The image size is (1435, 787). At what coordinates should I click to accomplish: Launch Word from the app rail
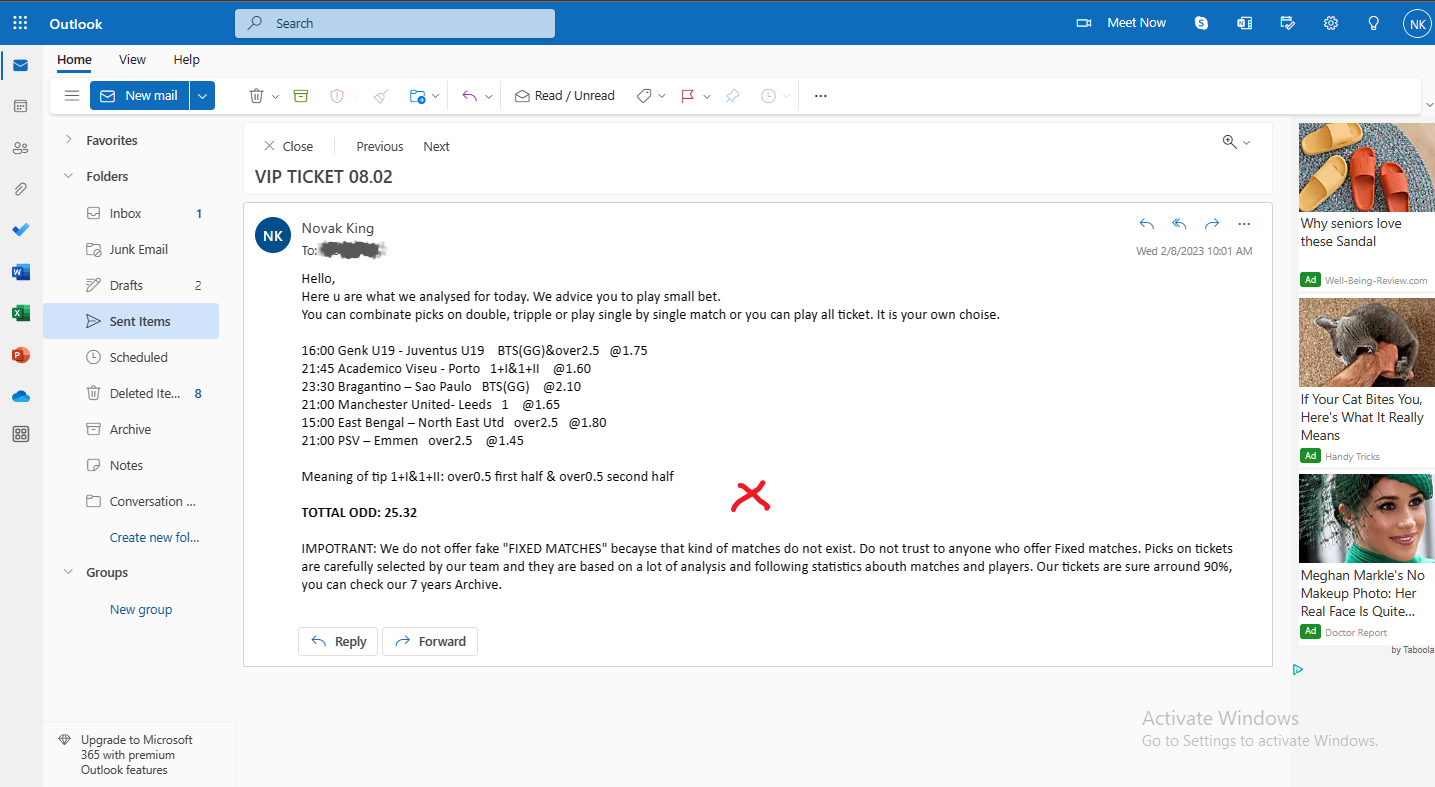(20, 272)
